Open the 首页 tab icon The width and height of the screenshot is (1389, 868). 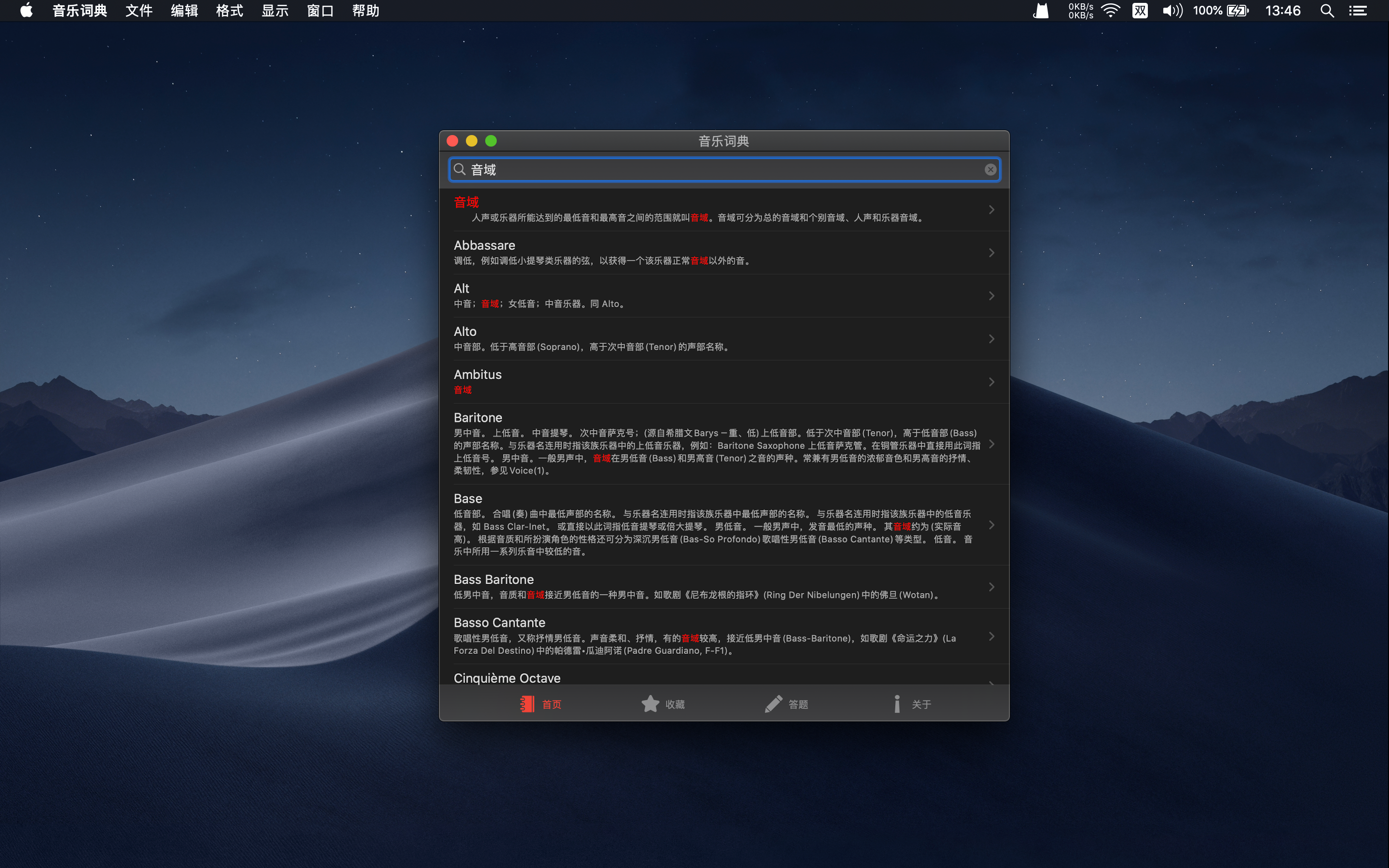[527, 704]
